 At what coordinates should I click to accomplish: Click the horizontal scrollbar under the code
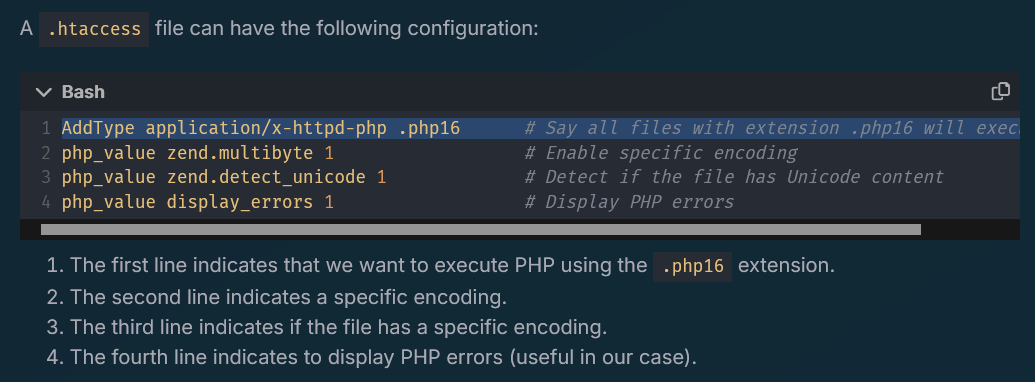(x=481, y=230)
